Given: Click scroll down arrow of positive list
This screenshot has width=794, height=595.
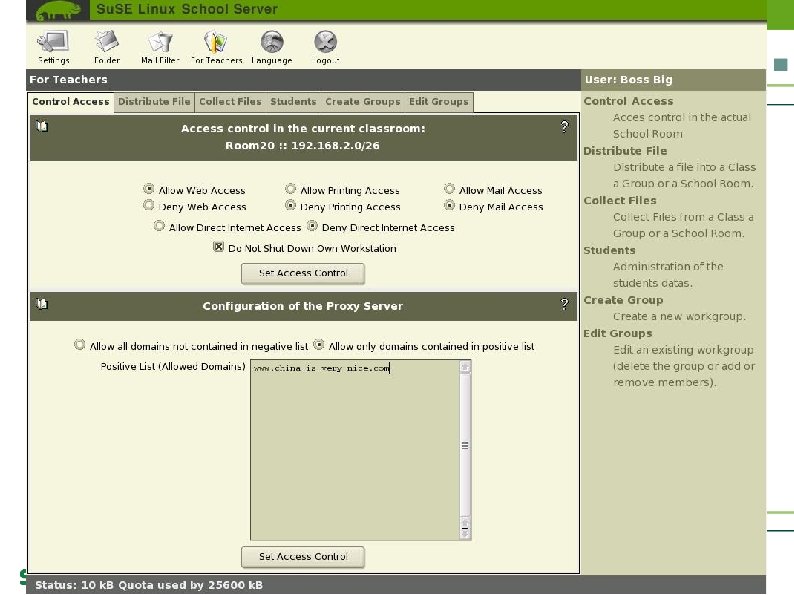Looking at the screenshot, I should coord(465,533).
